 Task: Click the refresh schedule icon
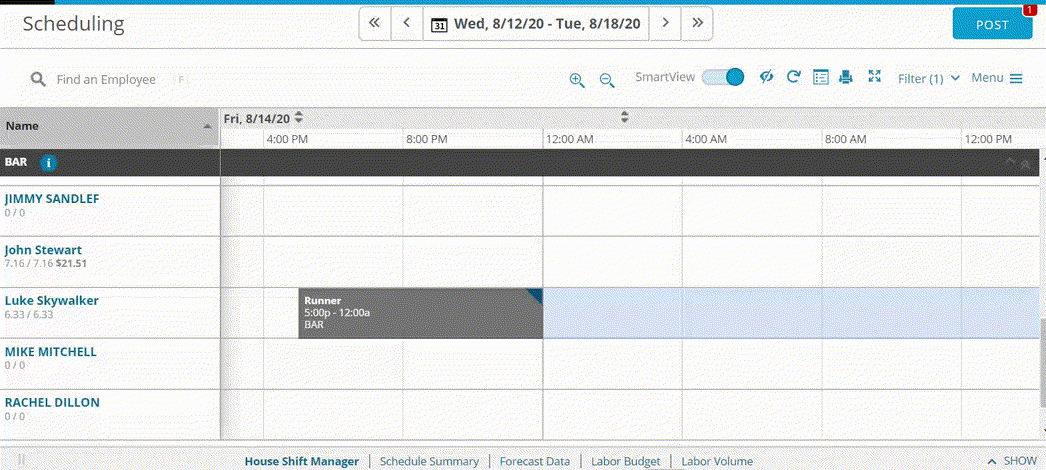pyautogui.click(x=793, y=77)
